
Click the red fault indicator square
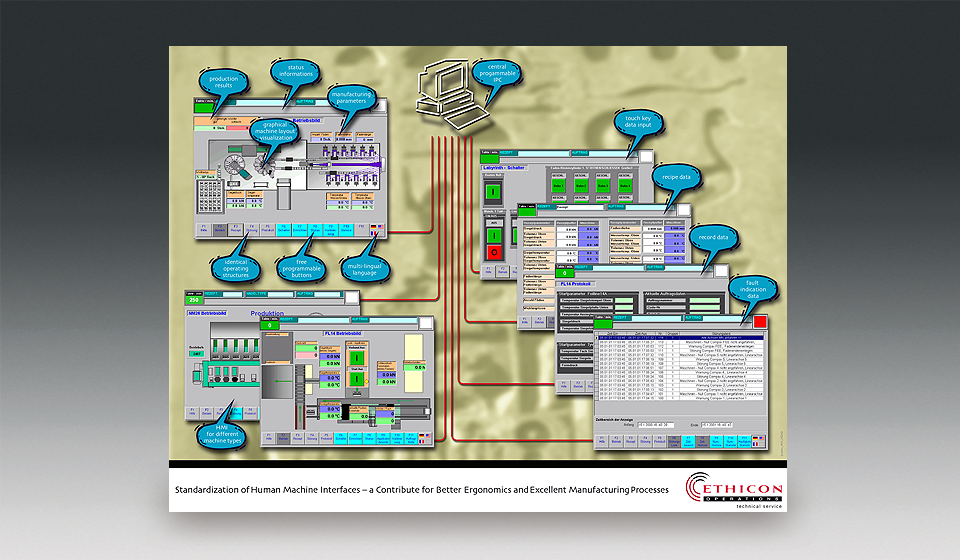[x=761, y=322]
